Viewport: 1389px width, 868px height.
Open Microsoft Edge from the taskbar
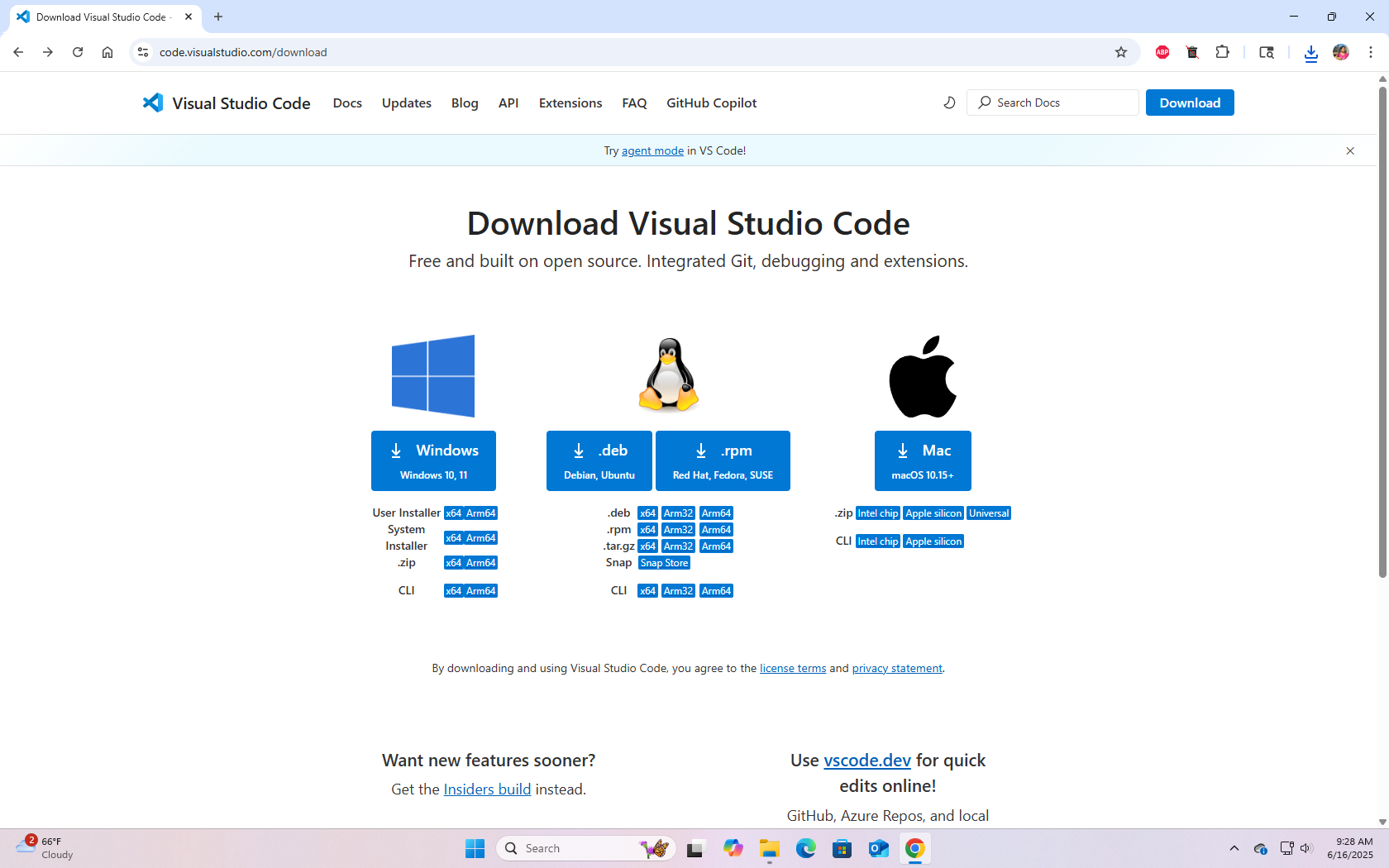coord(806,848)
